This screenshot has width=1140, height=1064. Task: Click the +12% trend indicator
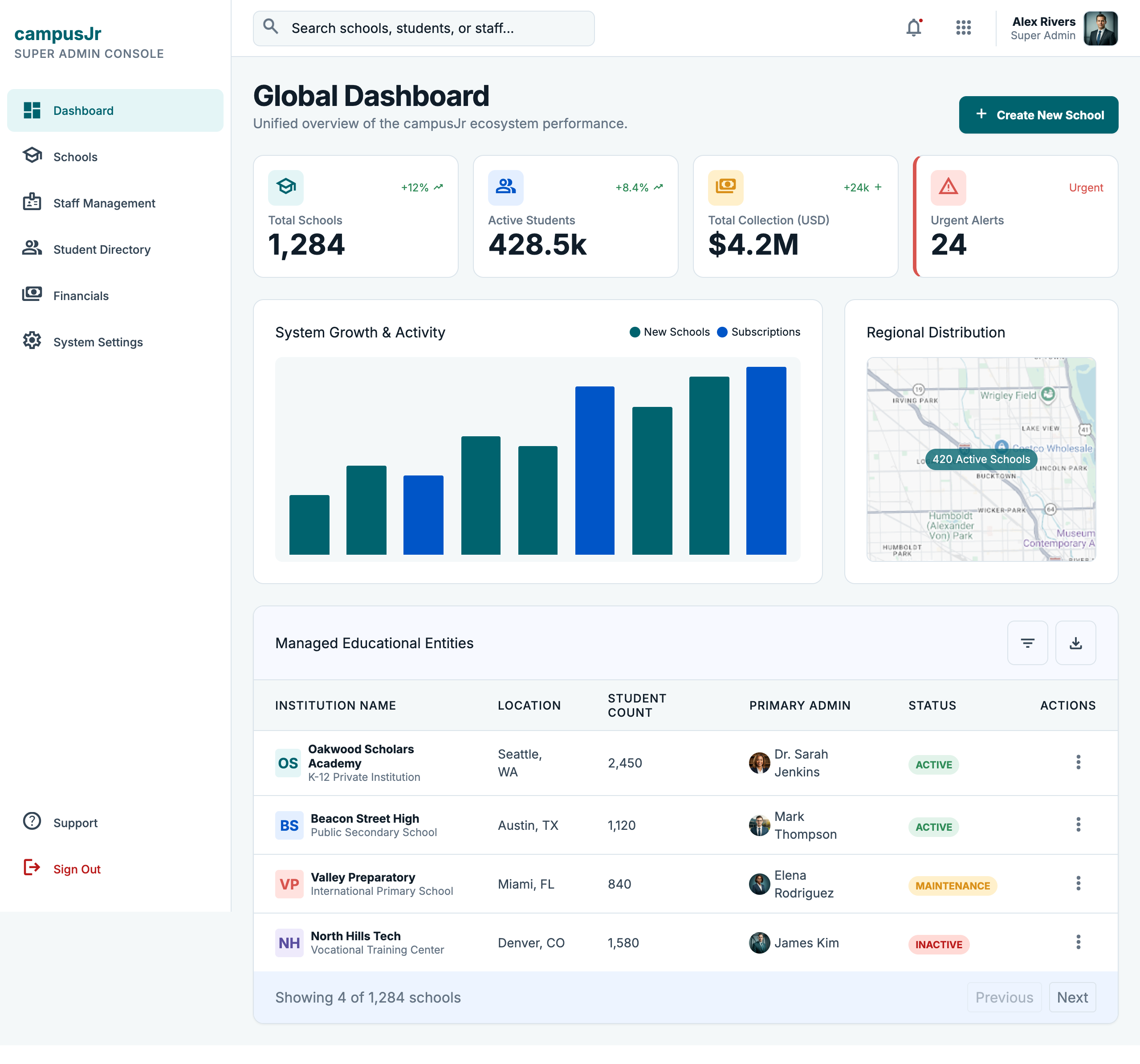point(422,187)
